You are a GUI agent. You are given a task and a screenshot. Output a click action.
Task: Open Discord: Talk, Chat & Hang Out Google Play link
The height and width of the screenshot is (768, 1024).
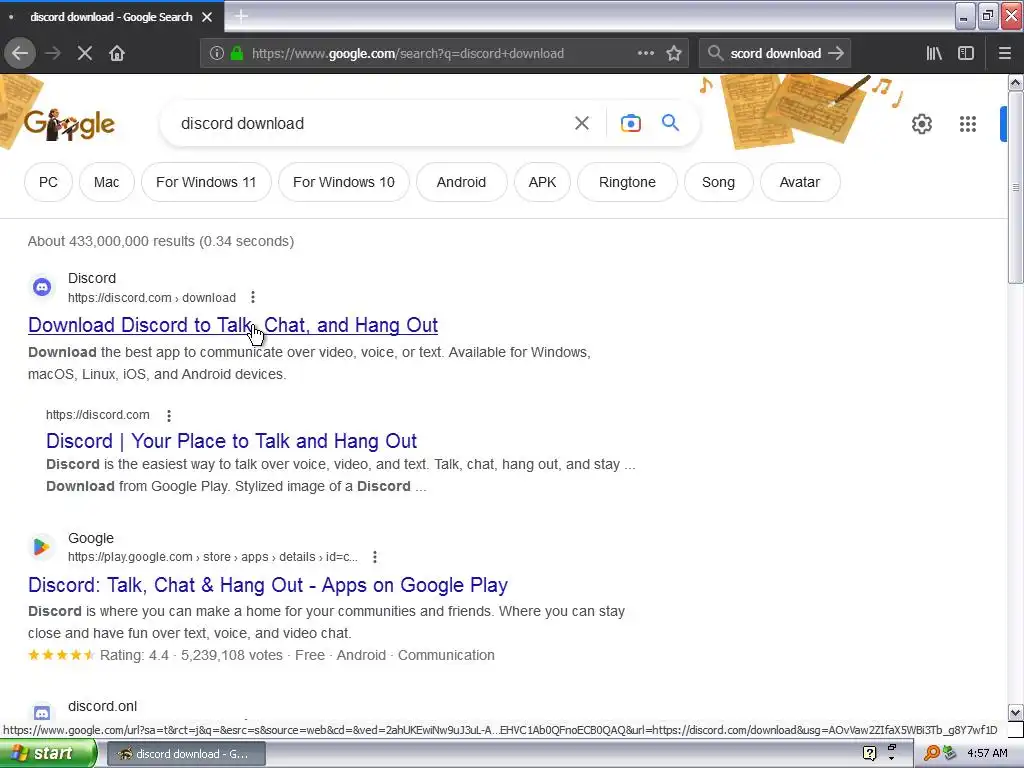[268, 585]
